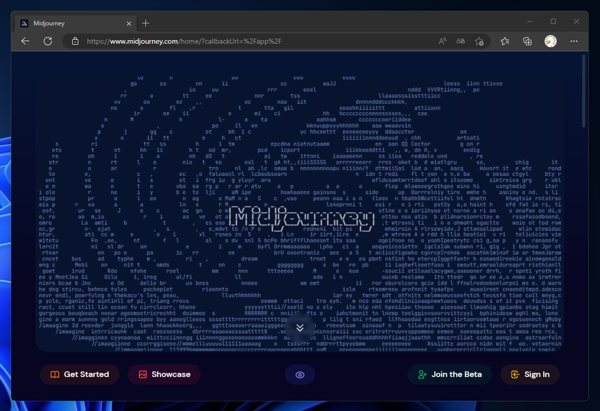Click the page vertical scrollbar
600x411 pixels.
tap(584, 91)
